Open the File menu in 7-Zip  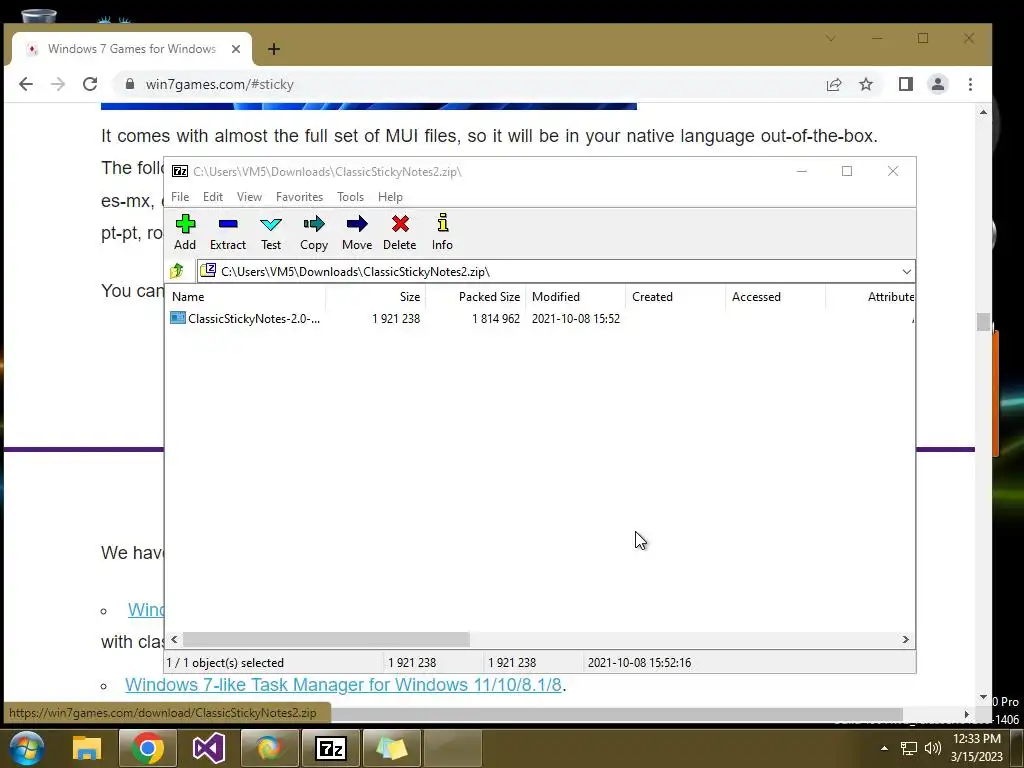click(x=180, y=197)
